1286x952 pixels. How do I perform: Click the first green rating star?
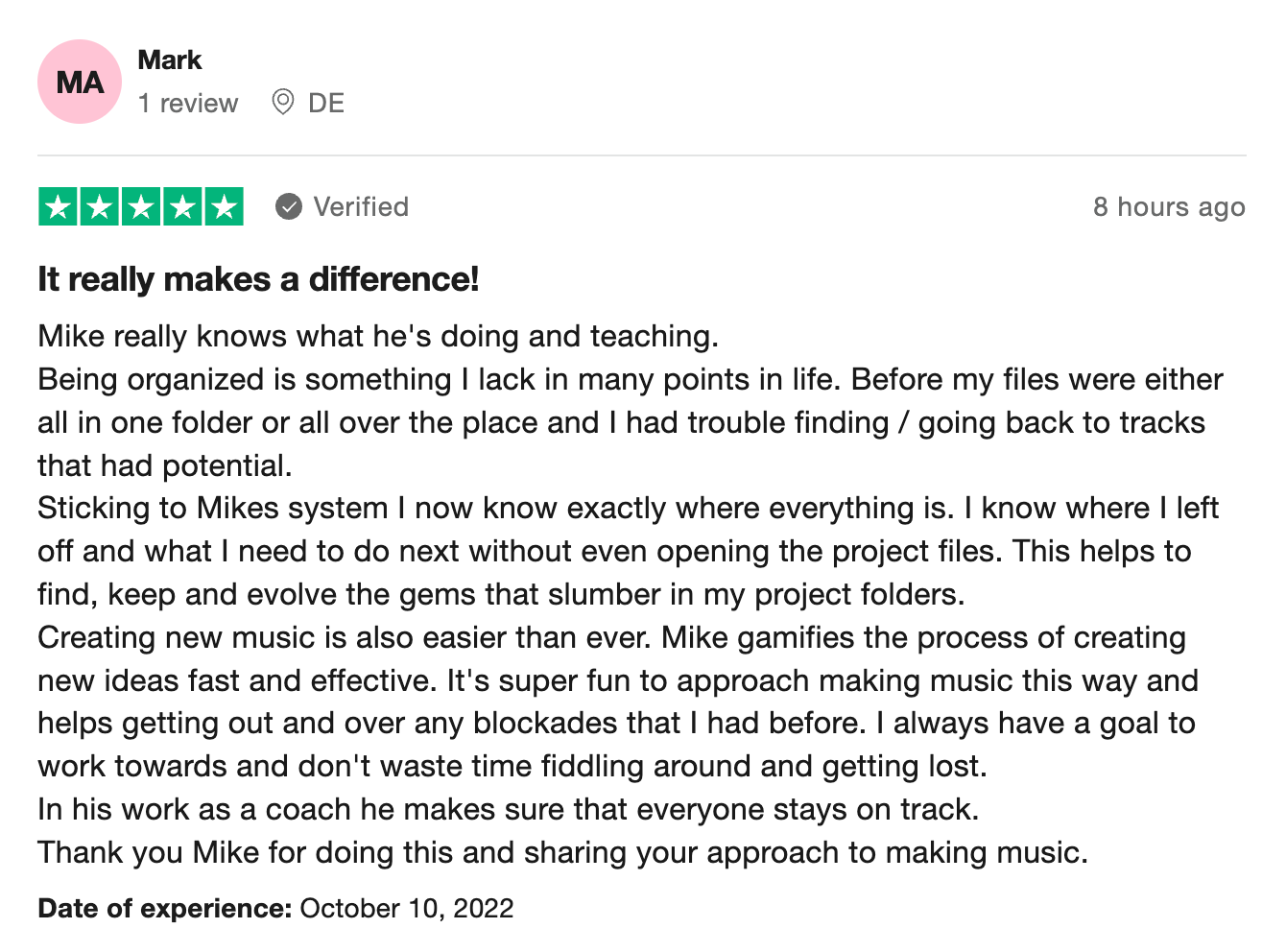pyautogui.click(x=59, y=206)
